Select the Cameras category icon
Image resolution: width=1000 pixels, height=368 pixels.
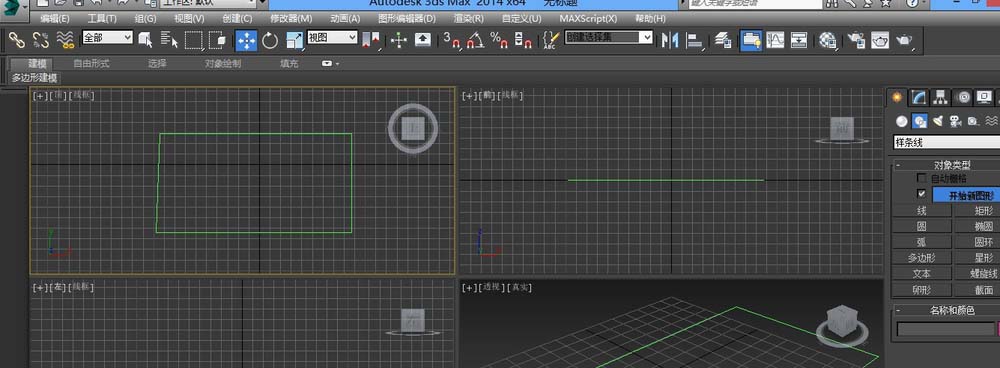[x=955, y=121]
